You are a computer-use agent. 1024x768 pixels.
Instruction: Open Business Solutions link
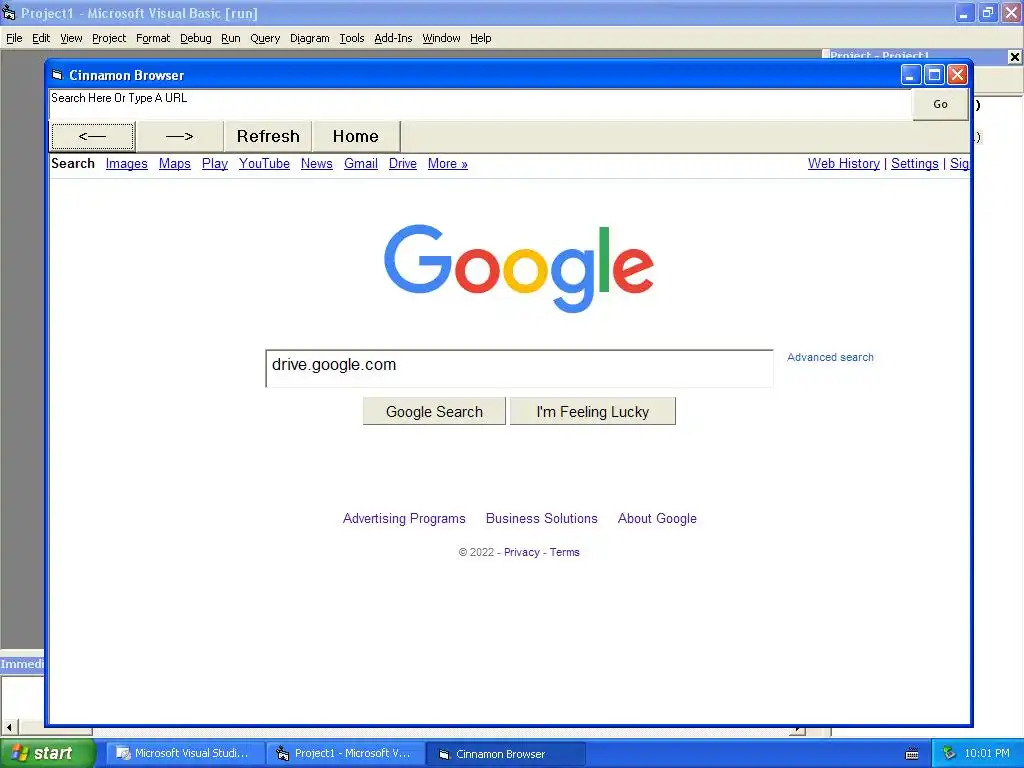click(541, 519)
